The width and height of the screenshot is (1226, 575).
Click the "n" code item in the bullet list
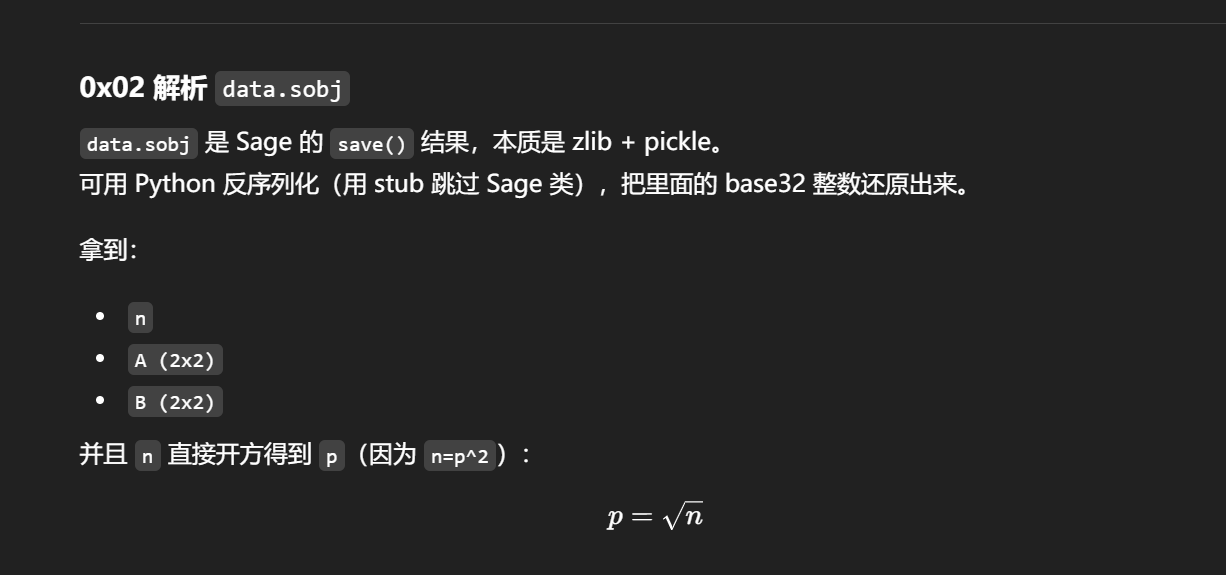tap(140, 319)
